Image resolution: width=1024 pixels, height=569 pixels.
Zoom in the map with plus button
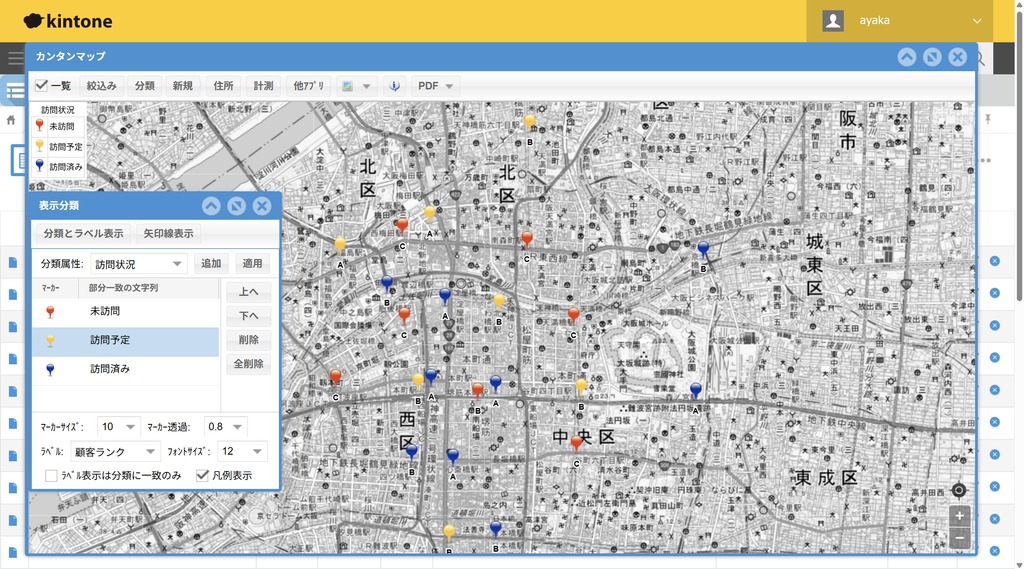click(x=959, y=516)
